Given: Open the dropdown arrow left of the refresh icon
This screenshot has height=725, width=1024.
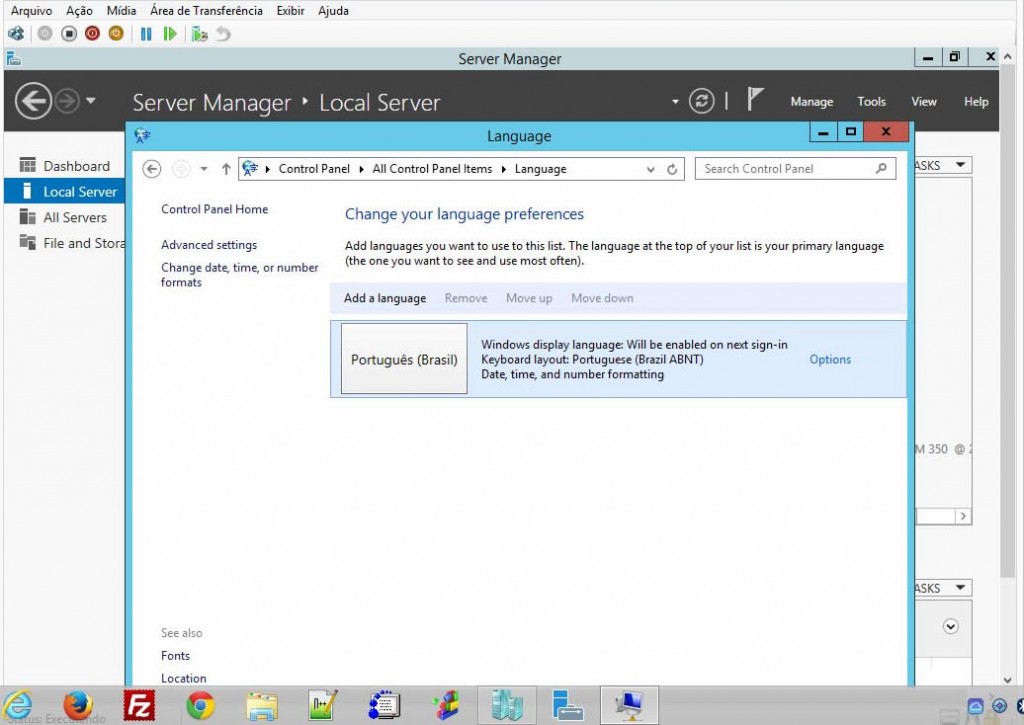Looking at the screenshot, I should tap(675, 102).
